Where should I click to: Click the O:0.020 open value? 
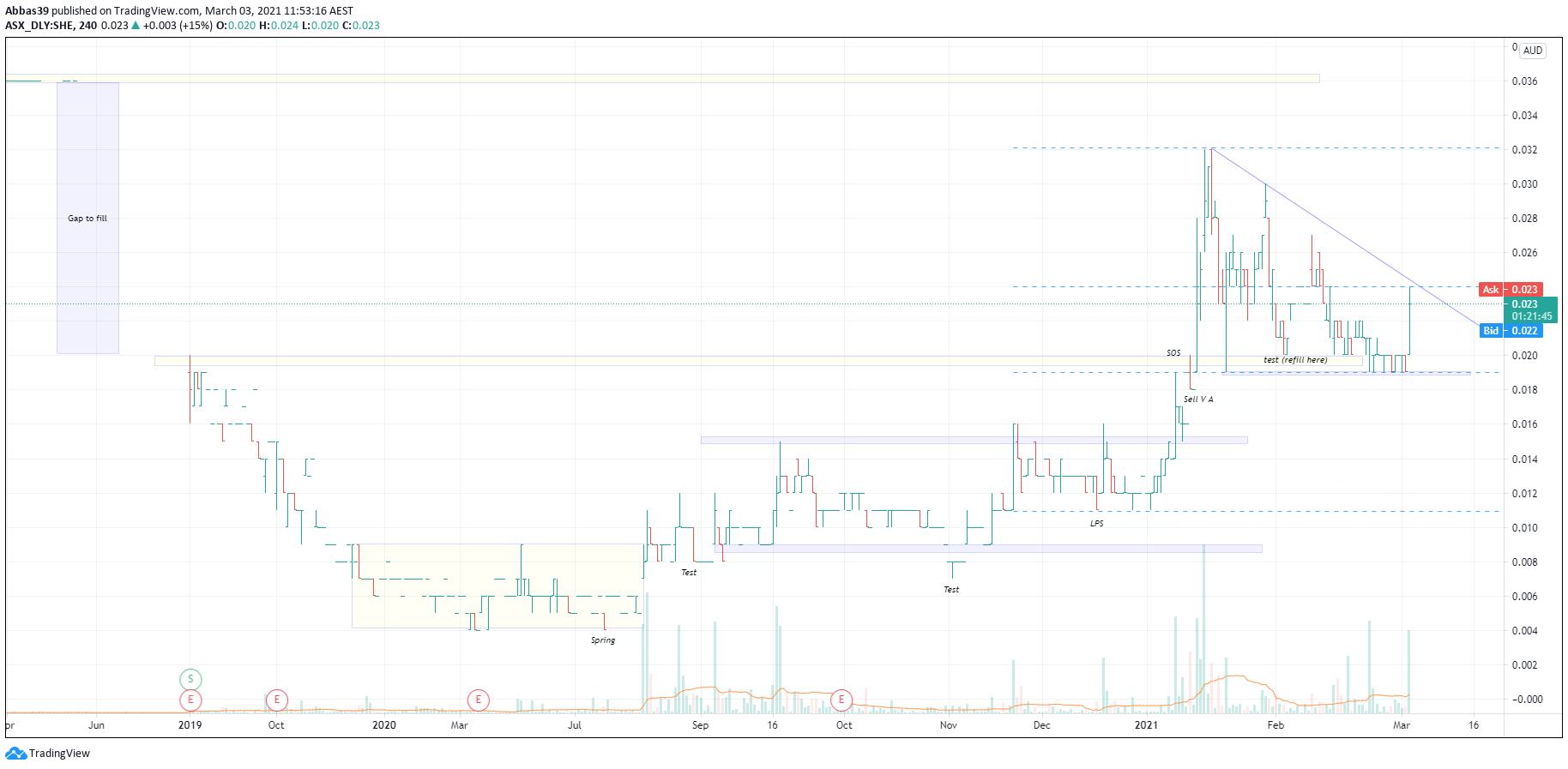tap(236, 26)
